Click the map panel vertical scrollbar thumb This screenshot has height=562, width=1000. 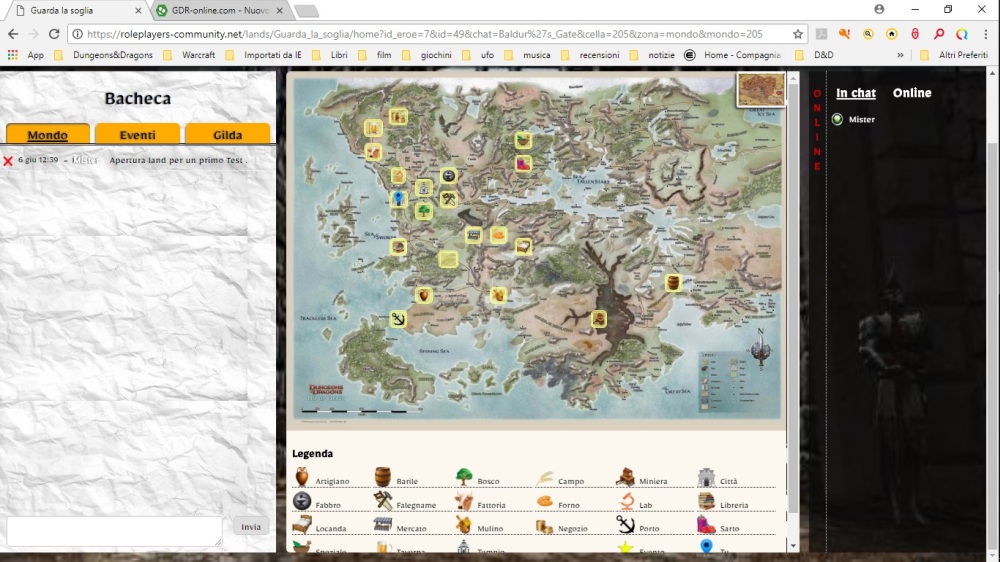pyautogui.click(x=793, y=297)
